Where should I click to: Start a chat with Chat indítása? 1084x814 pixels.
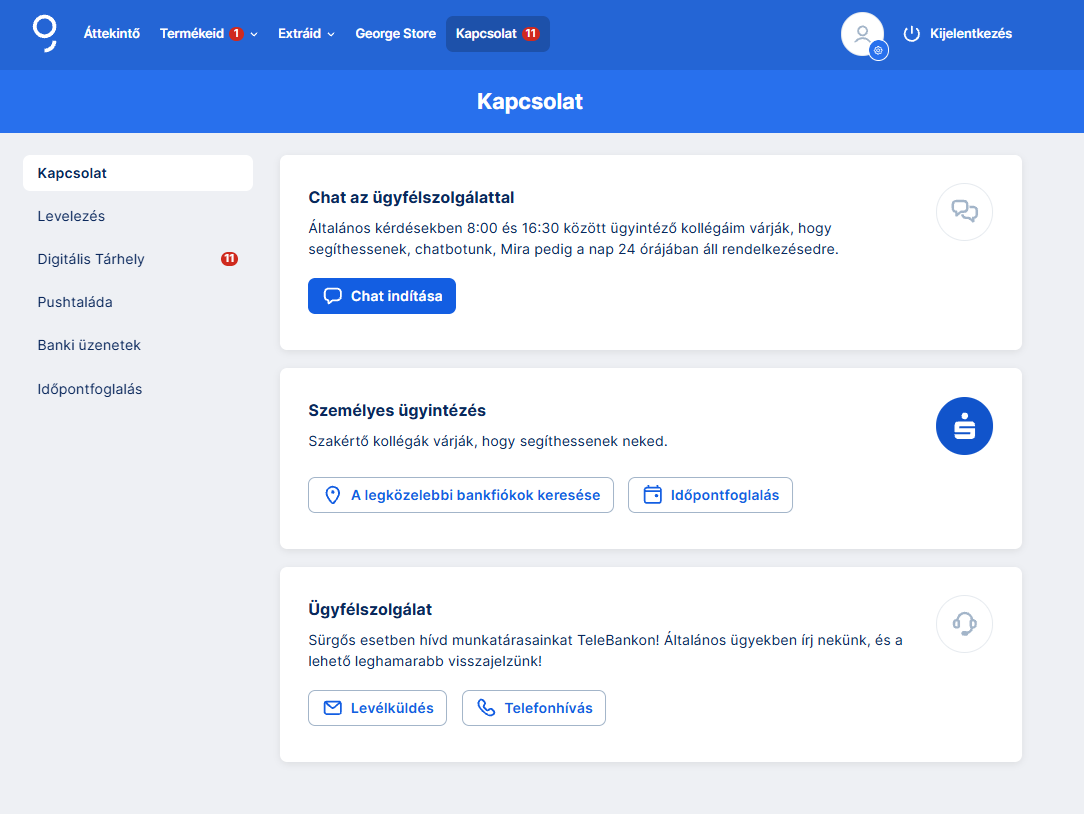(x=382, y=296)
